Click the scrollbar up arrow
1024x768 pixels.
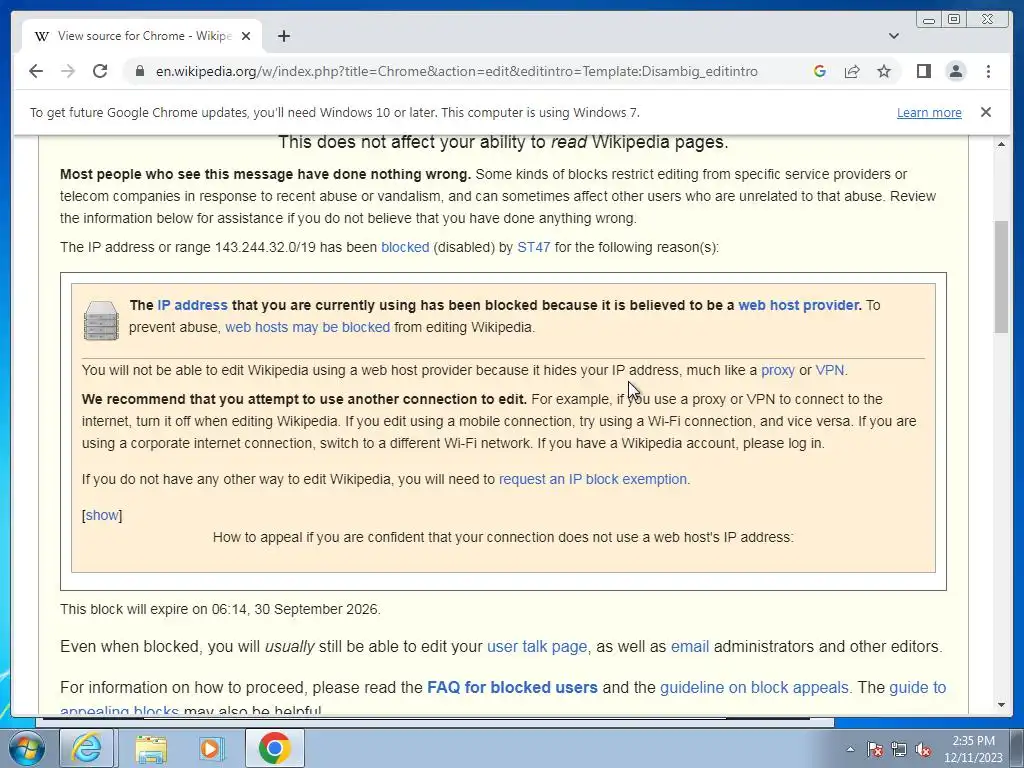click(x=1000, y=144)
